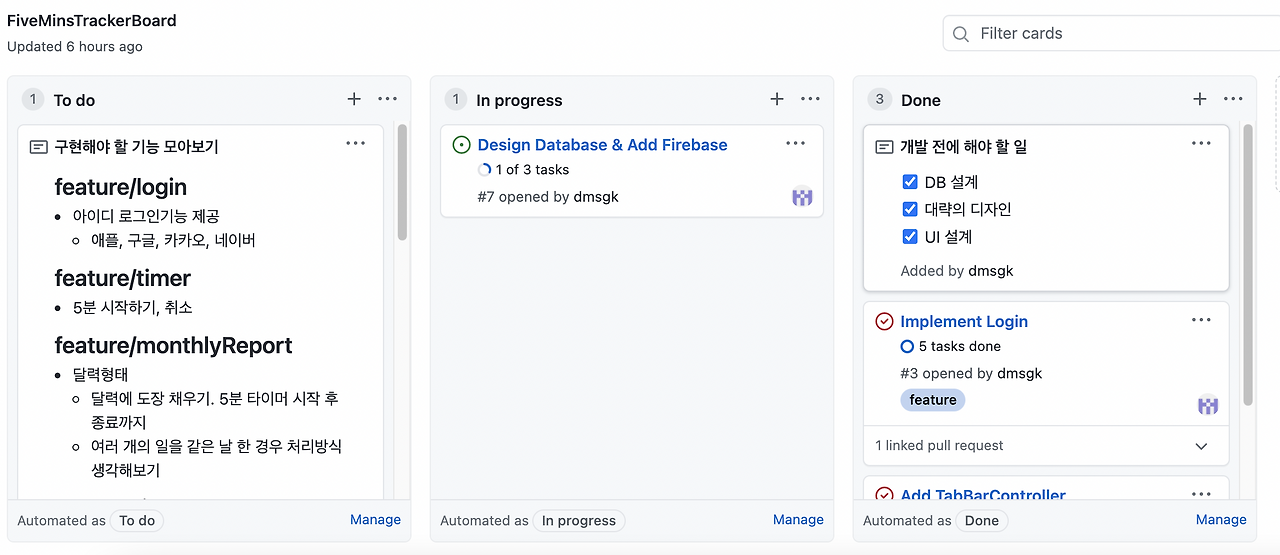Click the card count badge of In progress
1280x555 pixels.
pyautogui.click(x=456, y=99)
